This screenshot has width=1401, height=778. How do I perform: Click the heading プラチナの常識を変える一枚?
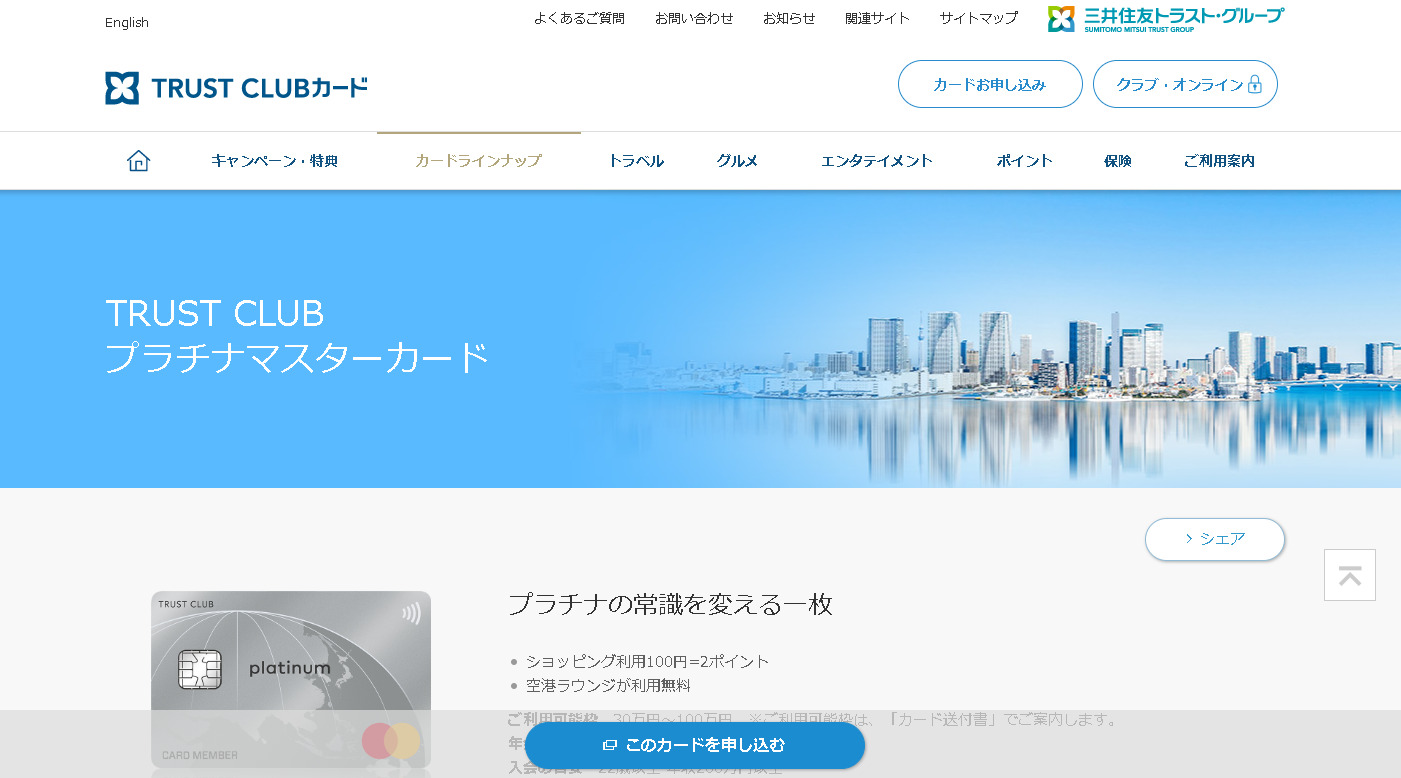pyautogui.click(x=670, y=604)
